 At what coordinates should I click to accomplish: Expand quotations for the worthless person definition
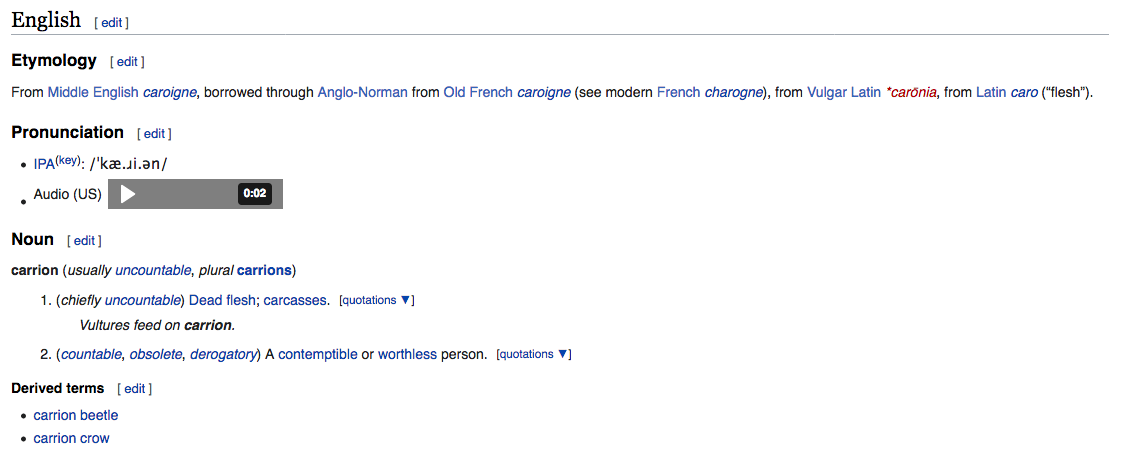pos(534,354)
